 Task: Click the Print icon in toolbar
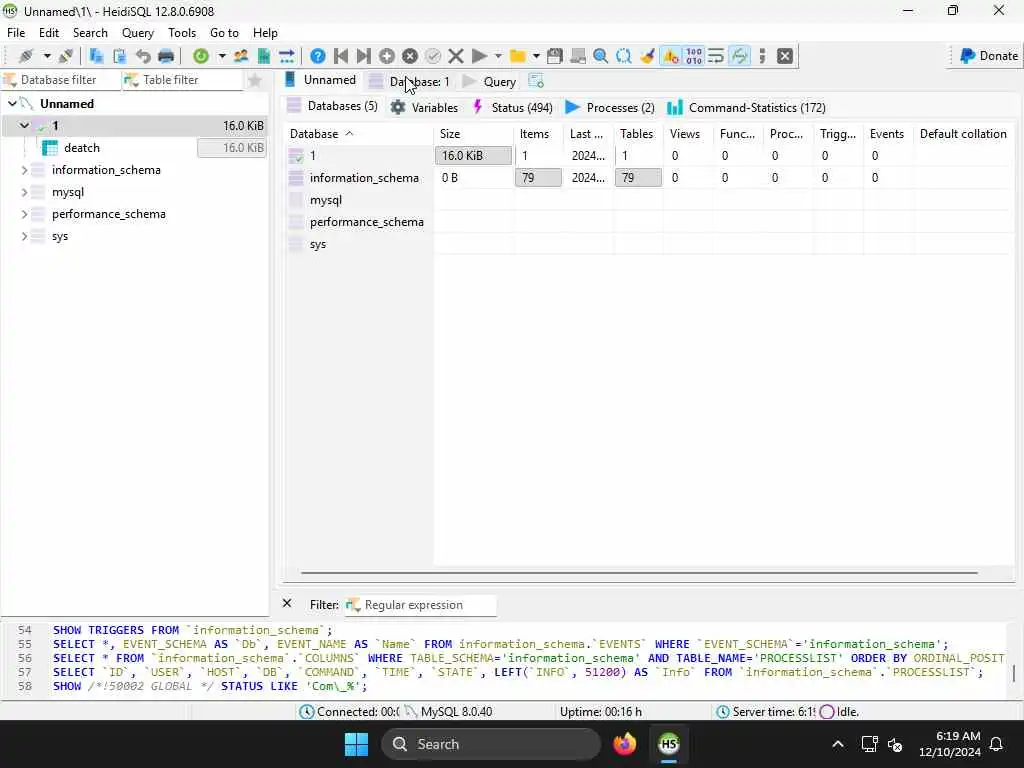click(x=166, y=56)
